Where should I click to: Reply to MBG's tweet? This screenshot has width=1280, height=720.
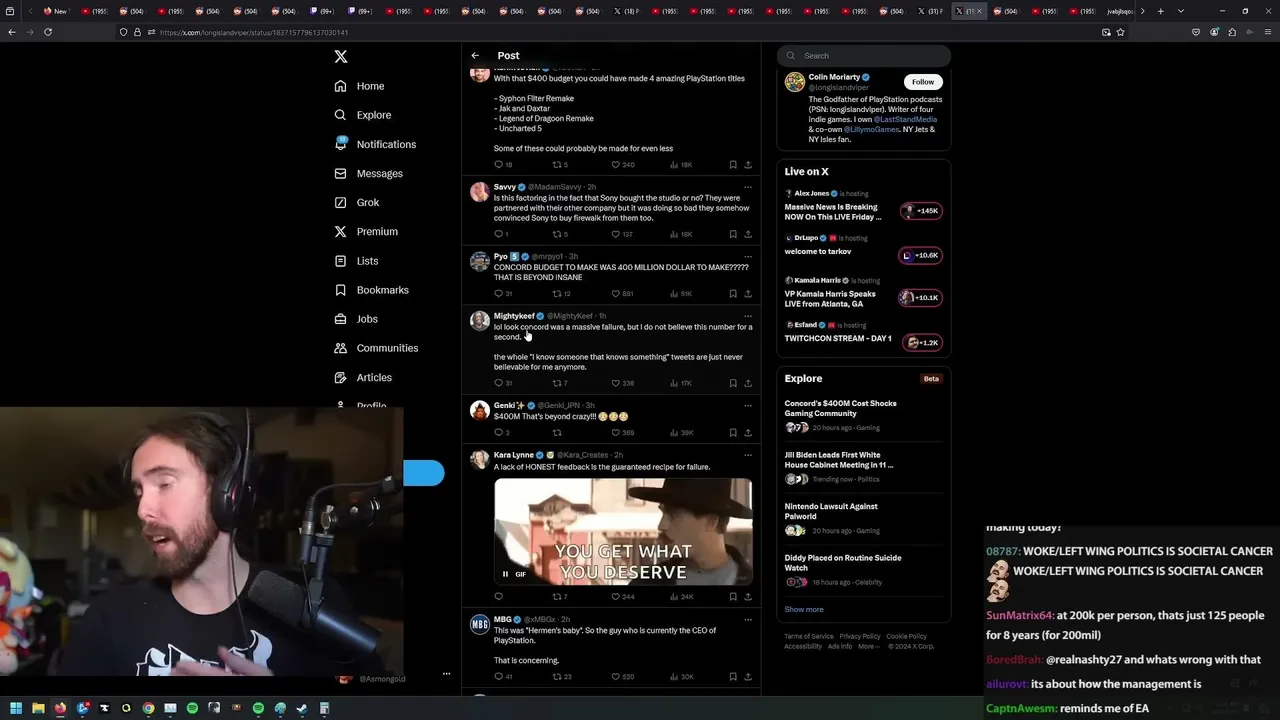tap(499, 677)
